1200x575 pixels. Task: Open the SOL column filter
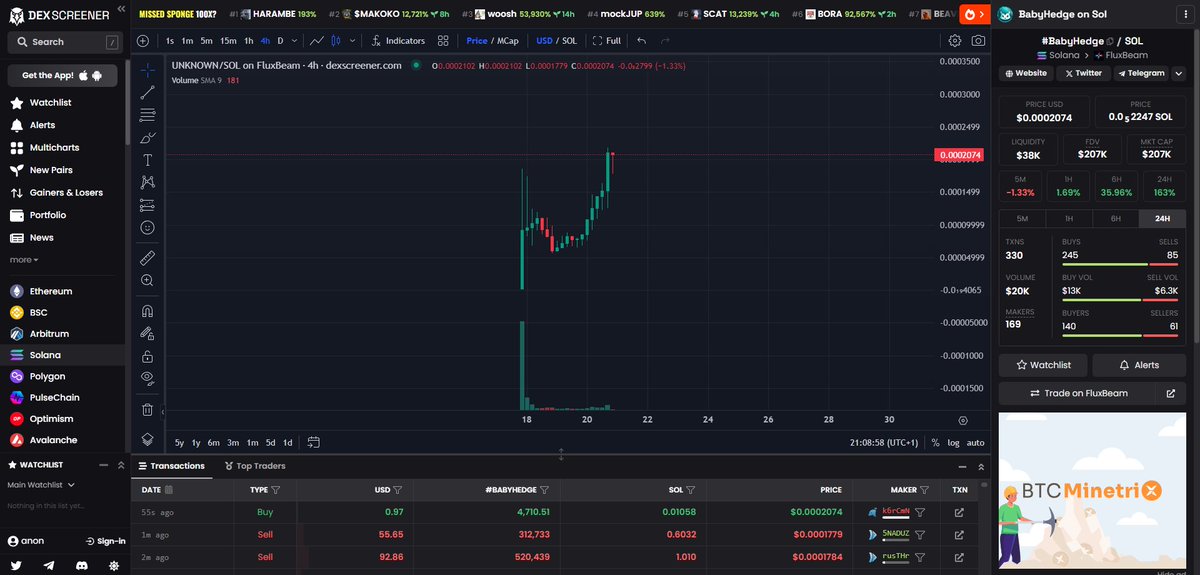[692, 490]
